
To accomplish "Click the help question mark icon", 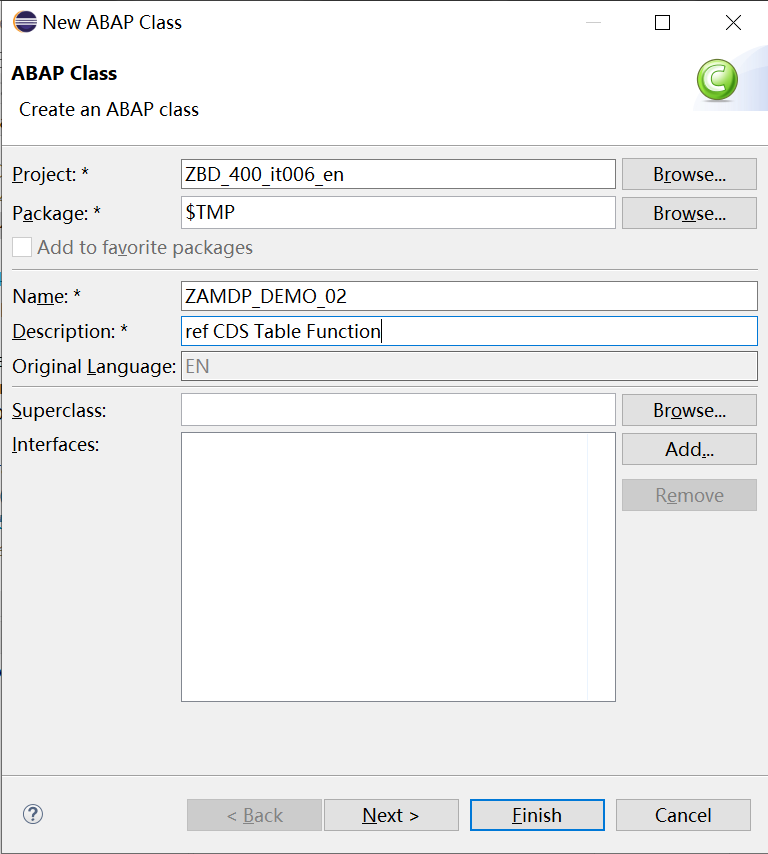I will [x=33, y=815].
